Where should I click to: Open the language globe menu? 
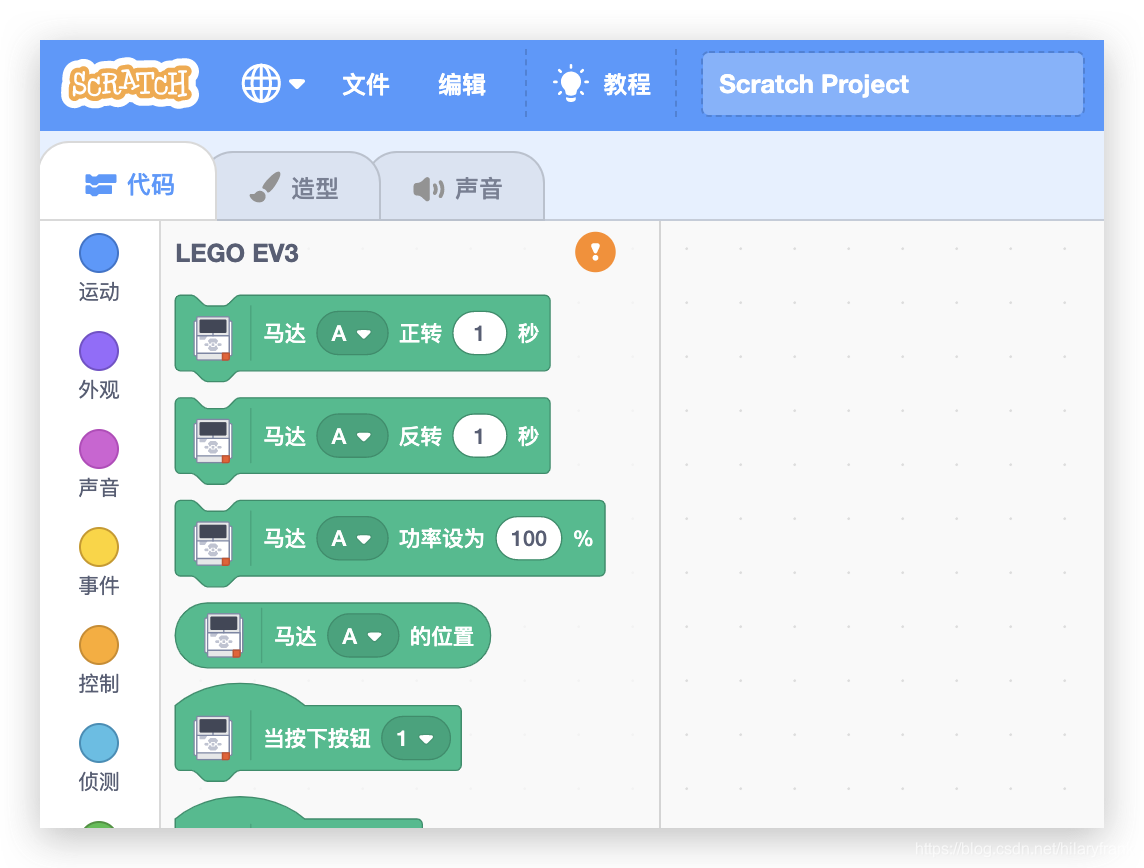(274, 83)
